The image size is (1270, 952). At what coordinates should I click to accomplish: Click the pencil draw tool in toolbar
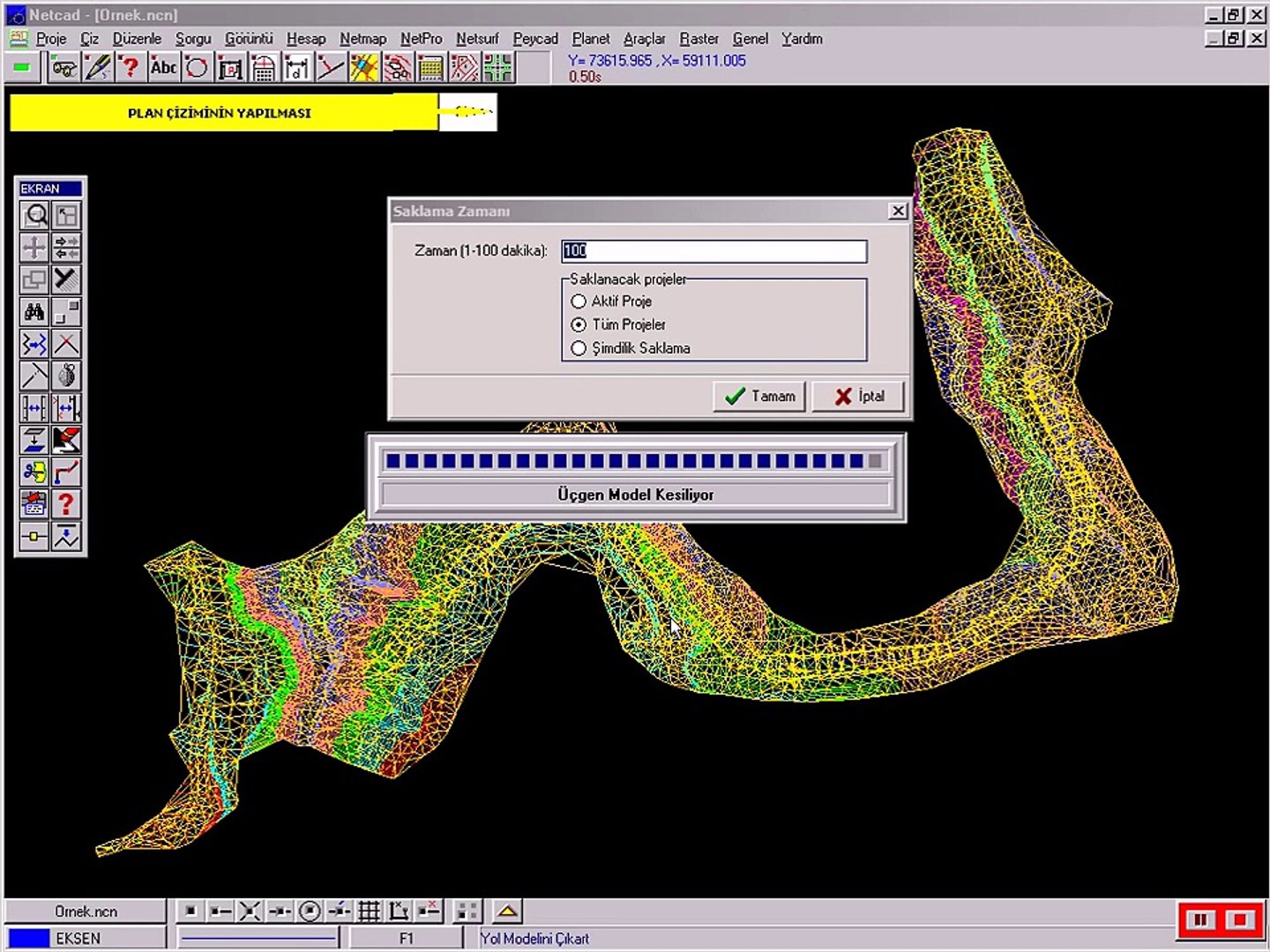pyautogui.click(x=97, y=68)
